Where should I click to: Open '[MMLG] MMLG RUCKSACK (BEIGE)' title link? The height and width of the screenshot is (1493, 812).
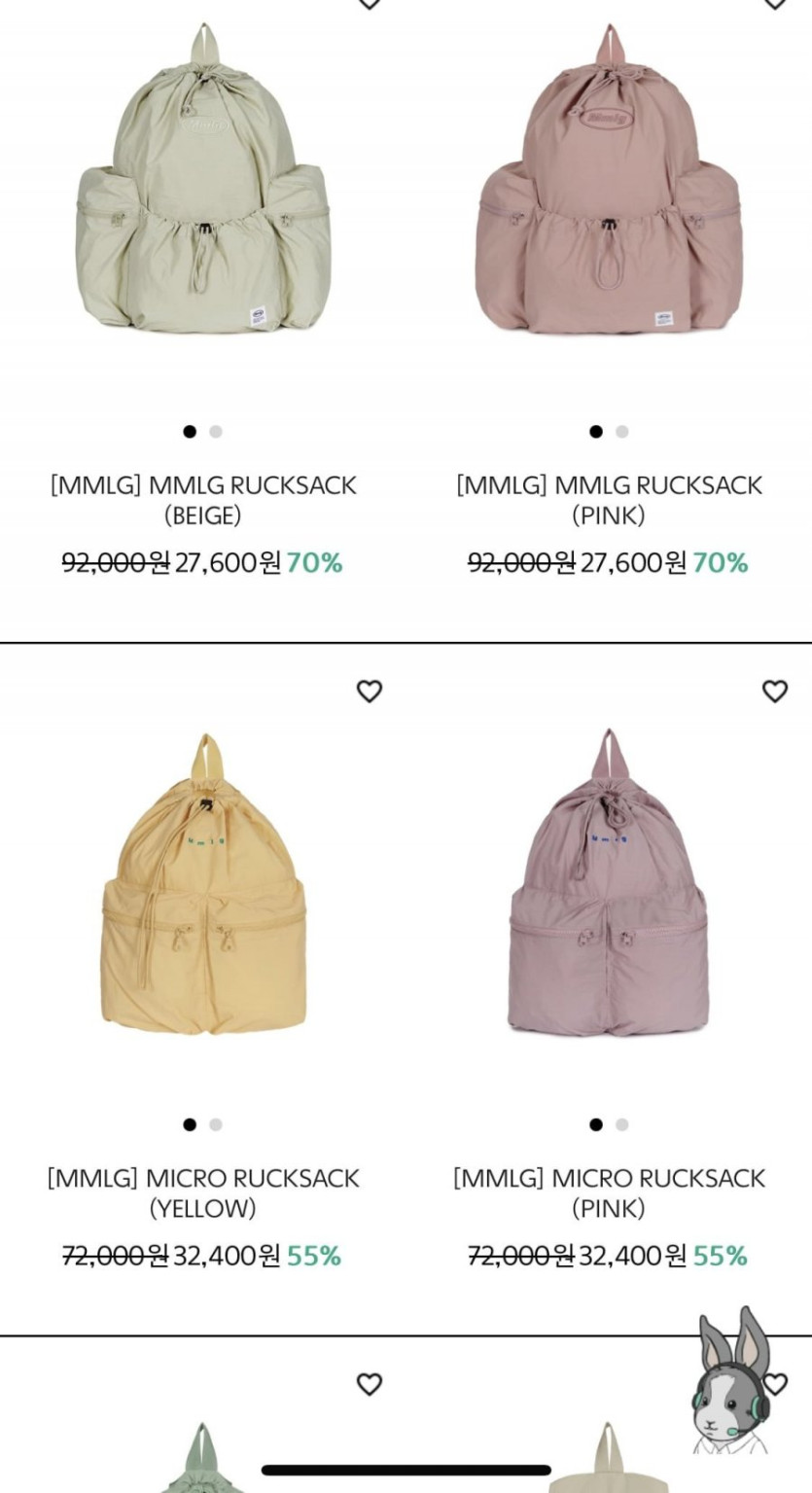(203, 500)
